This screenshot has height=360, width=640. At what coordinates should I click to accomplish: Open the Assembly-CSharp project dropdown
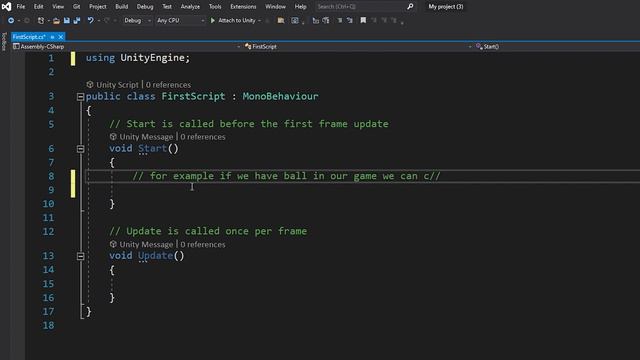[x=127, y=47]
